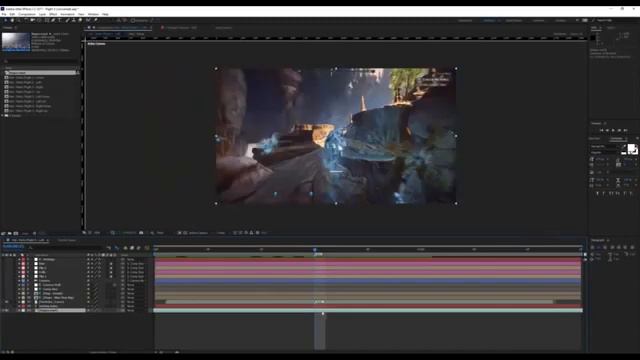Select the Roto Brush tool

[88, 20]
